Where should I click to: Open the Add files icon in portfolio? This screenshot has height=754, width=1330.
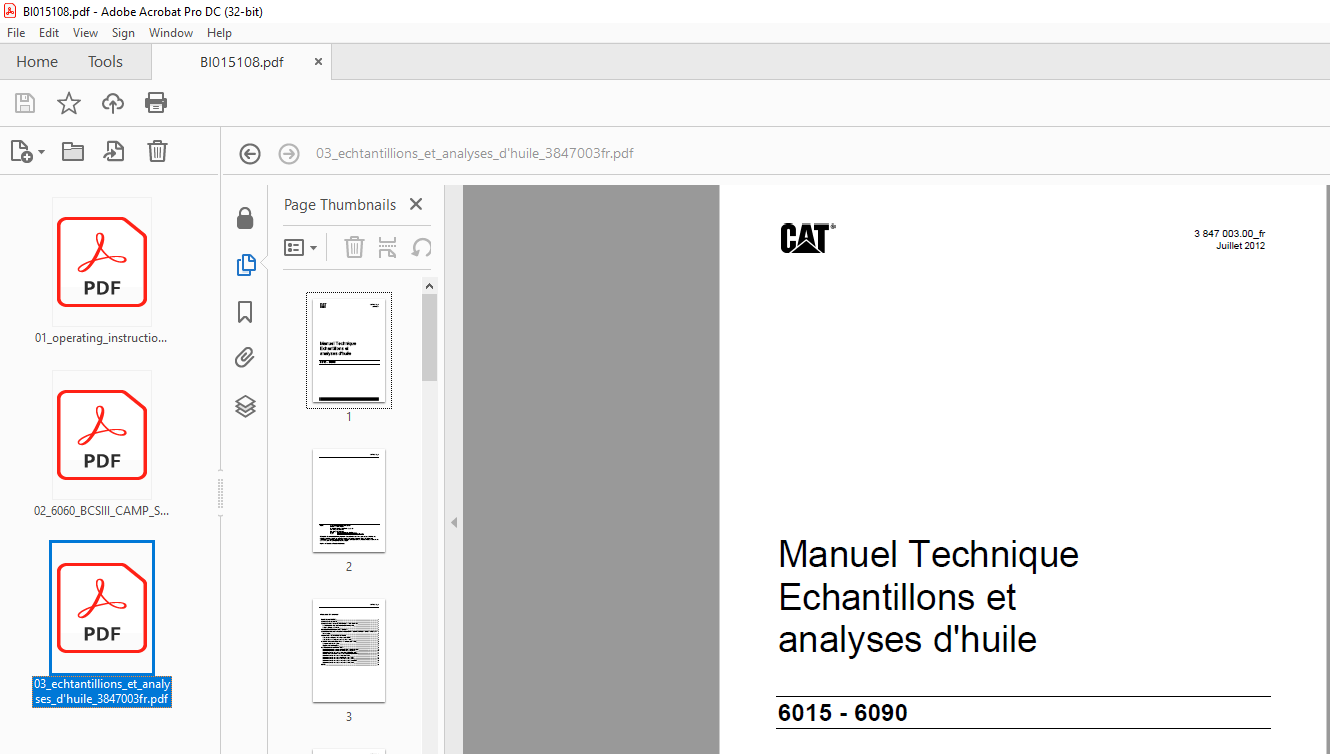click(x=22, y=152)
